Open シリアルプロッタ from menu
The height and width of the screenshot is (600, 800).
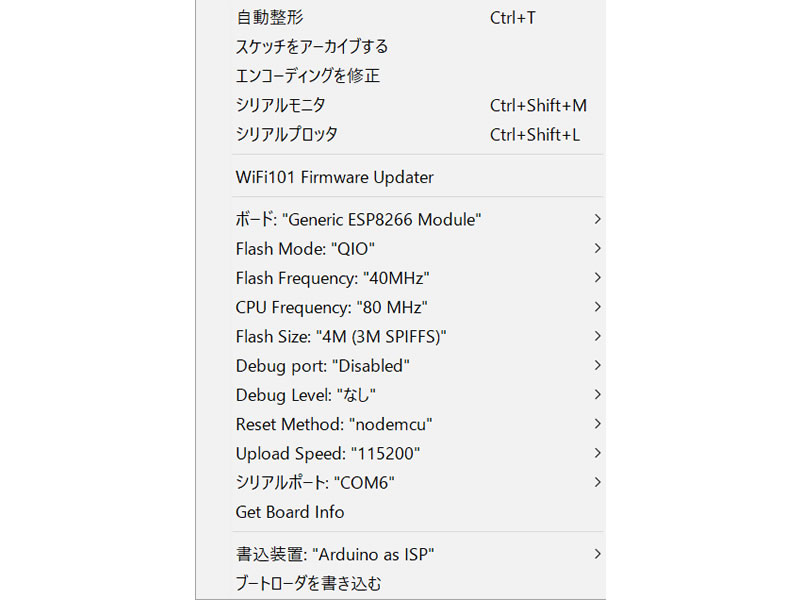coord(287,134)
